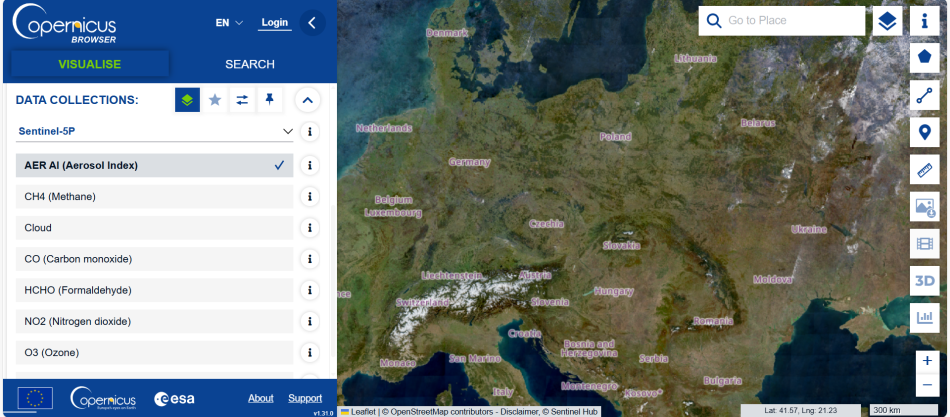Image resolution: width=950 pixels, height=417 pixels.
Task: Expand the EN language selector
Action: tap(229, 23)
